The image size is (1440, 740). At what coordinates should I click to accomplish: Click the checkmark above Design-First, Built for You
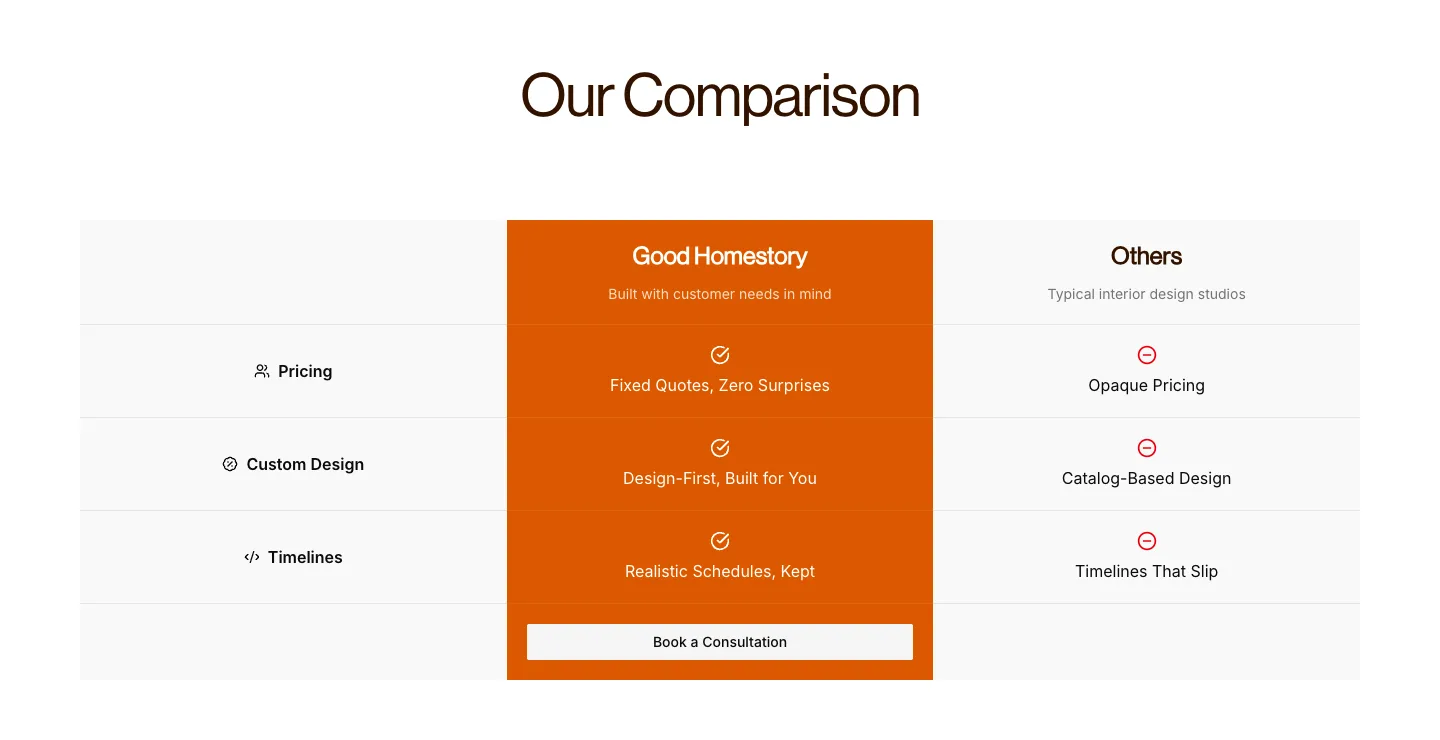click(x=720, y=448)
